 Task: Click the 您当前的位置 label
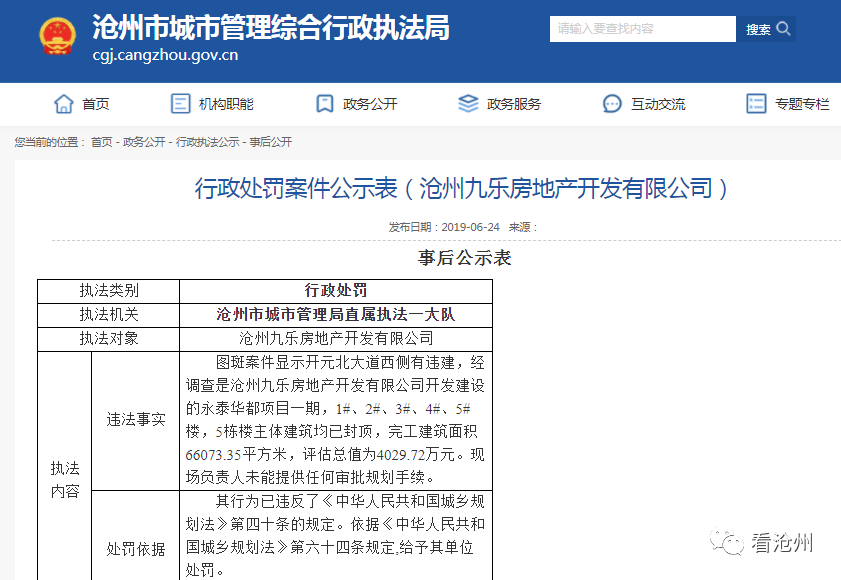pos(49,142)
